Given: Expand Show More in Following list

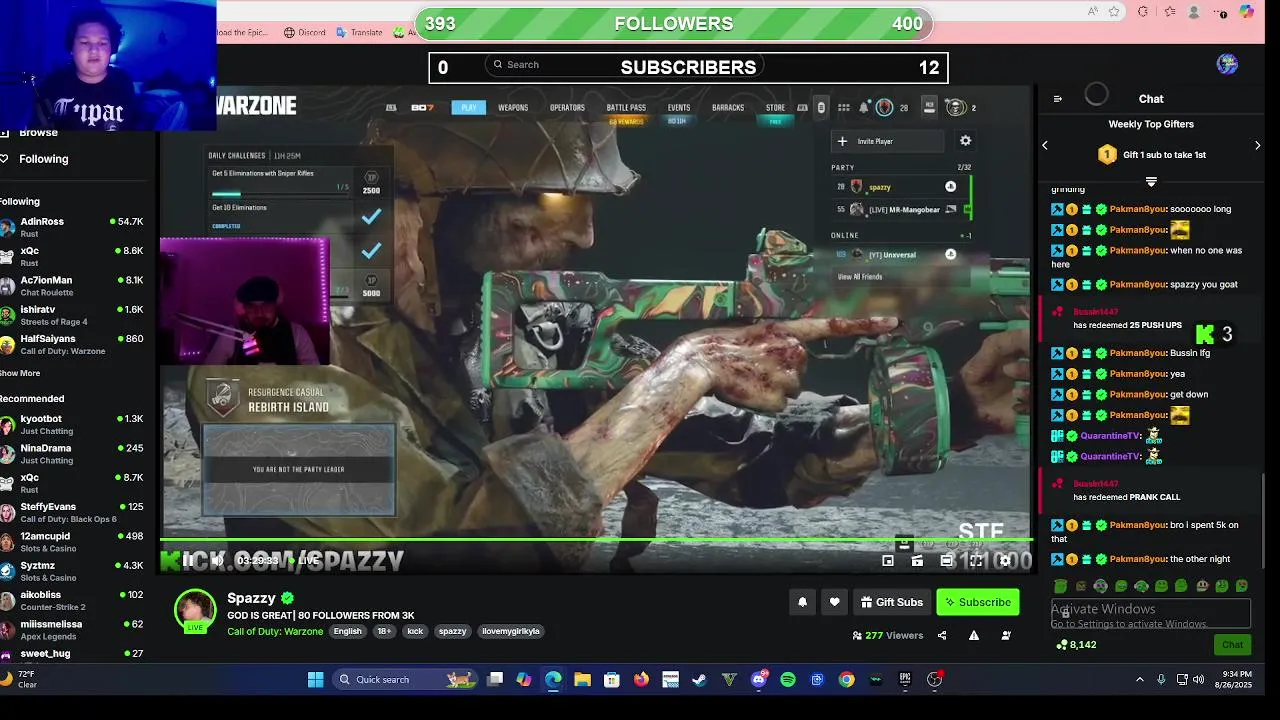Looking at the screenshot, I should 20,373.
